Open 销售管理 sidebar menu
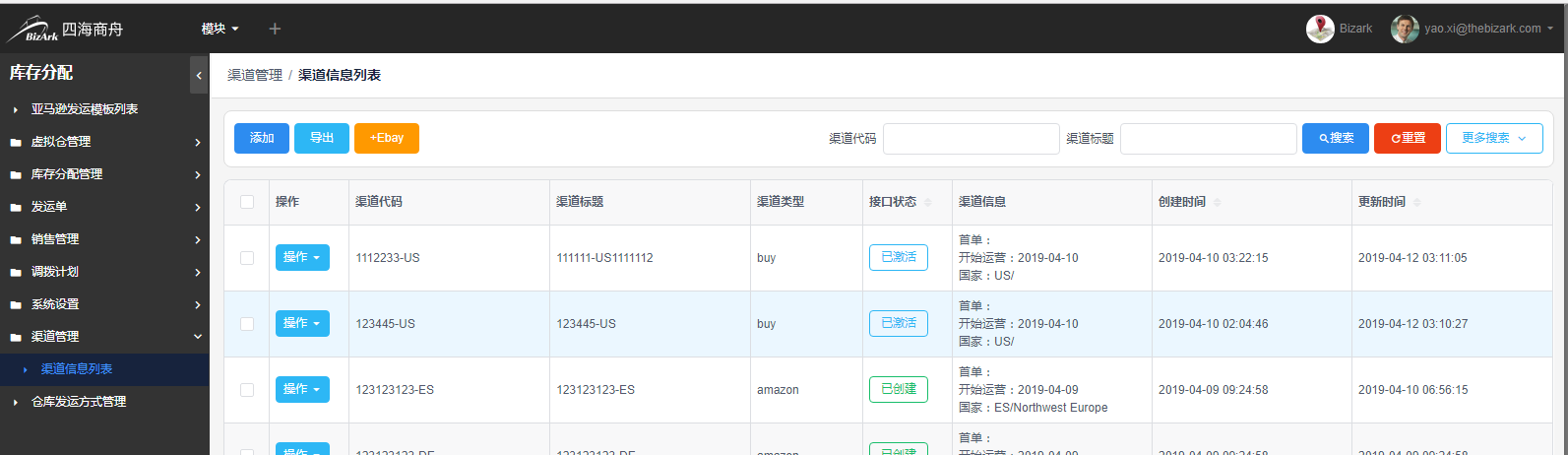Image resolution: width=1568 pixels, height=455 pixels. tap(104, 239)
